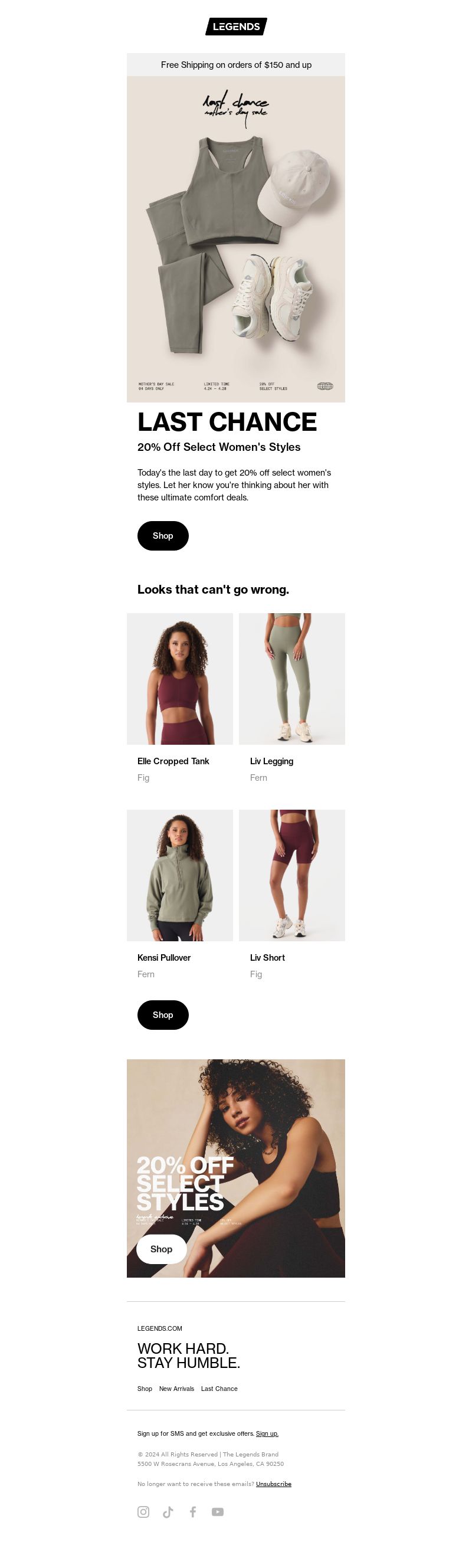Open the Kensi Pullover product image
This screenshot has height=1568, width=472.
[x=180, y=875]
